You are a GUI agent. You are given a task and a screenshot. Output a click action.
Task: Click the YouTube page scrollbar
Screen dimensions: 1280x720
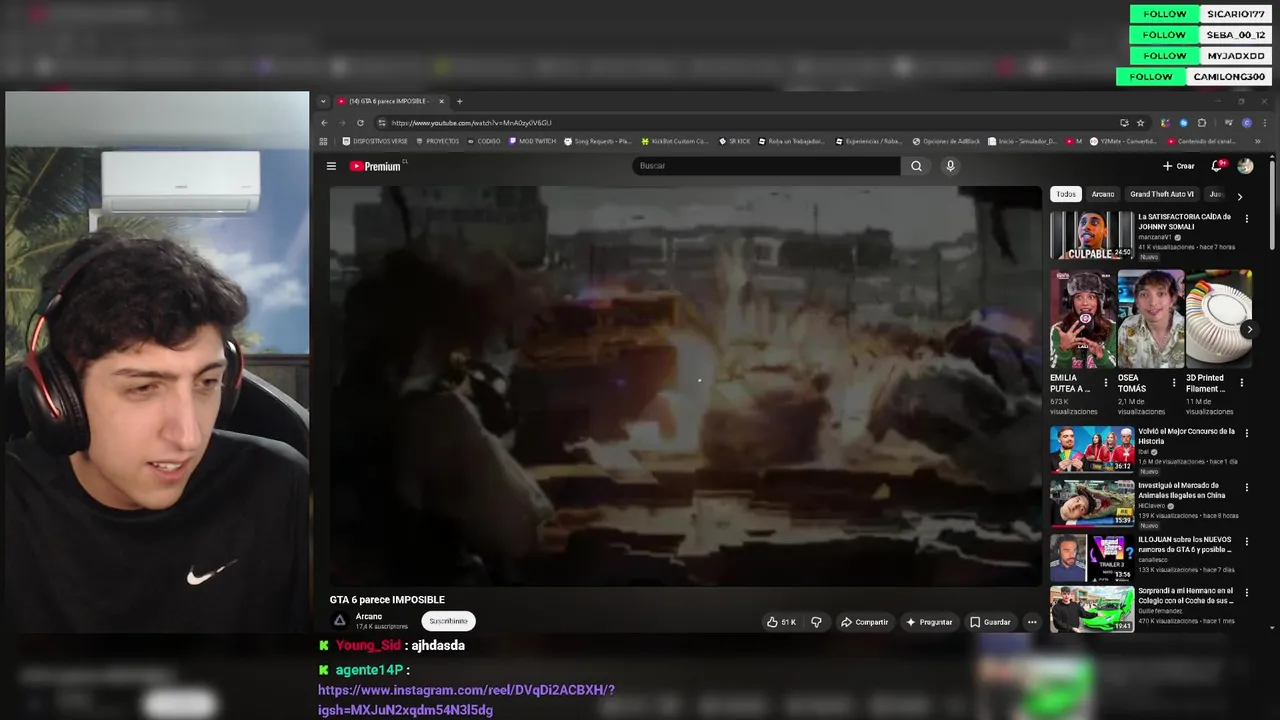(x=1272, y=205)
